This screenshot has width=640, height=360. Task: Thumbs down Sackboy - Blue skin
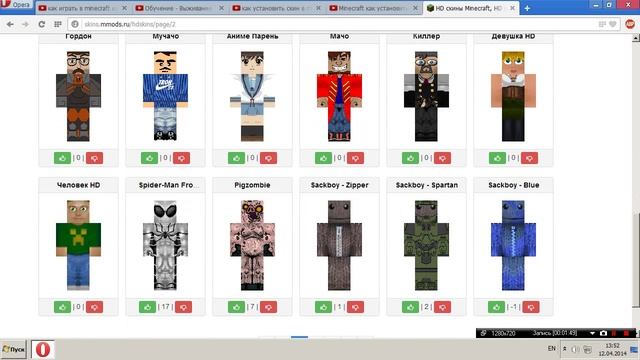click(531, 307)
